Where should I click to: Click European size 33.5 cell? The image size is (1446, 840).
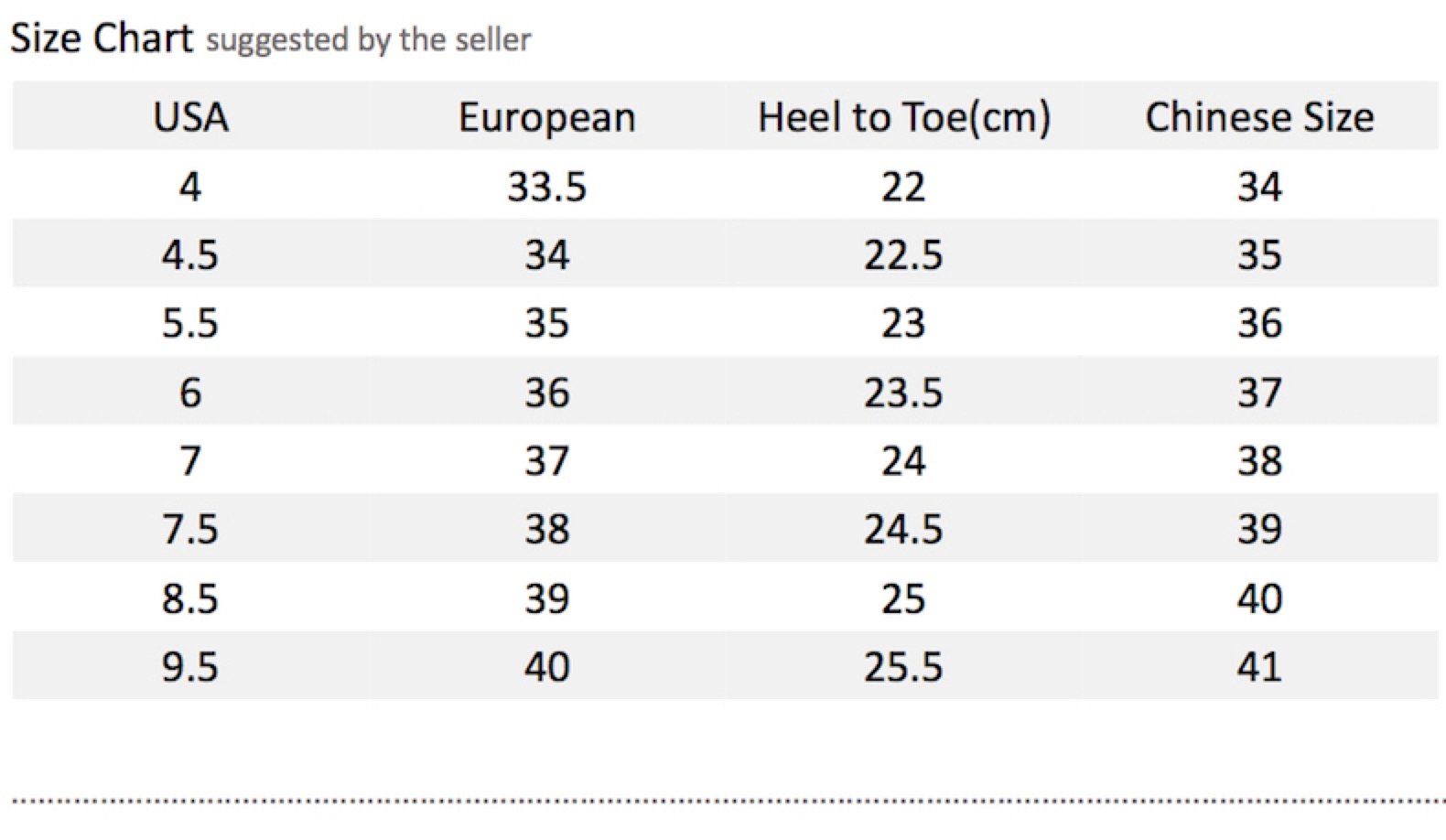[x=546, y=187]
